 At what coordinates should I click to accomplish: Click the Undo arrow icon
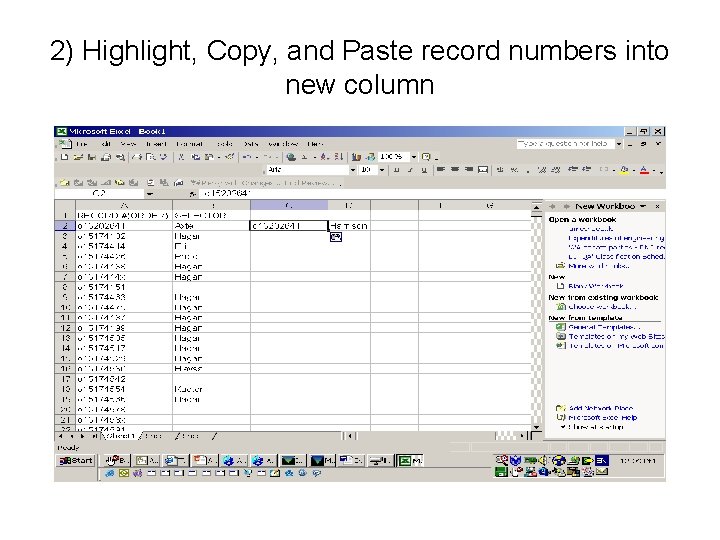(x=247, y=157)
